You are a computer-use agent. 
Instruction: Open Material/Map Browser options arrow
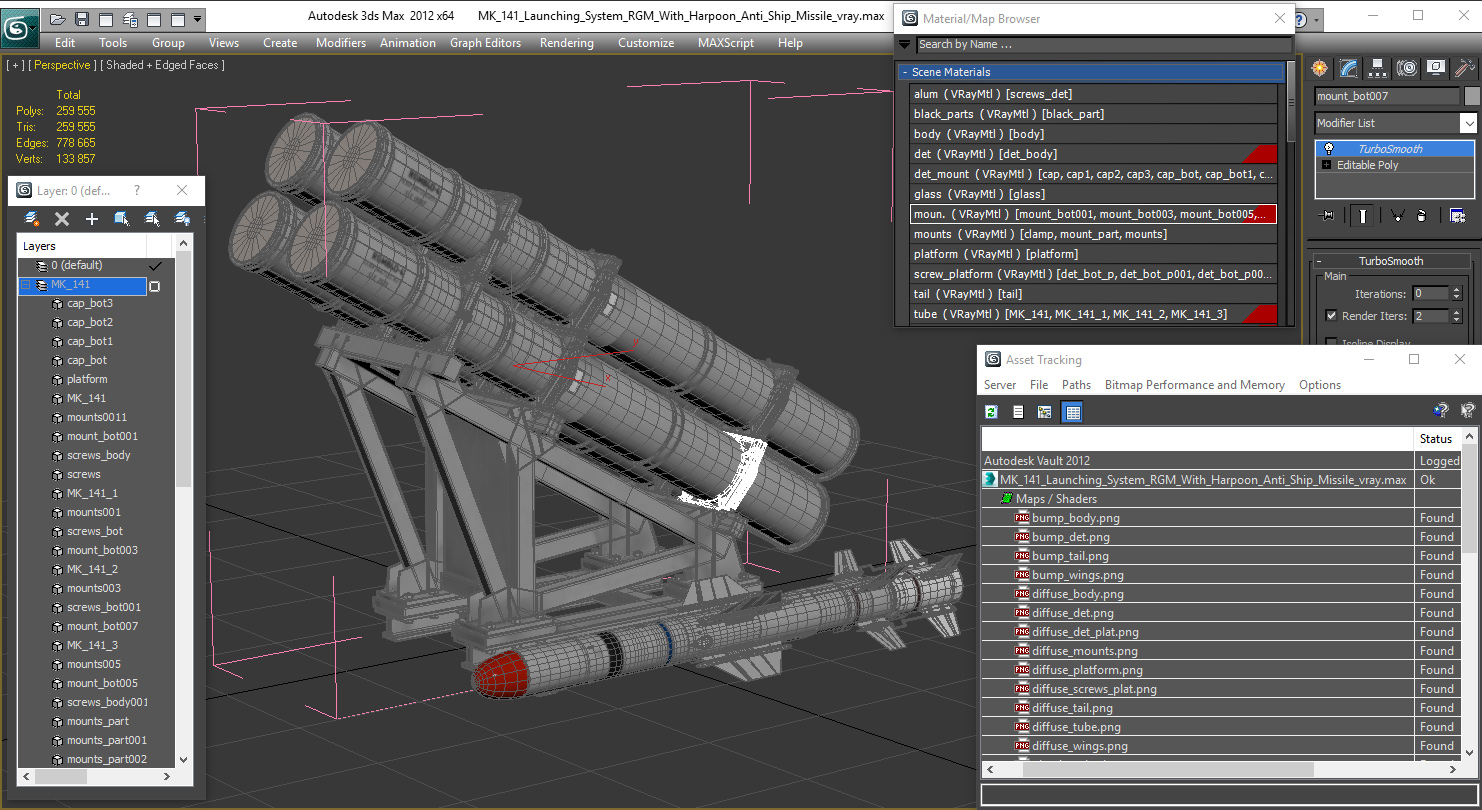tap(904, 44)
